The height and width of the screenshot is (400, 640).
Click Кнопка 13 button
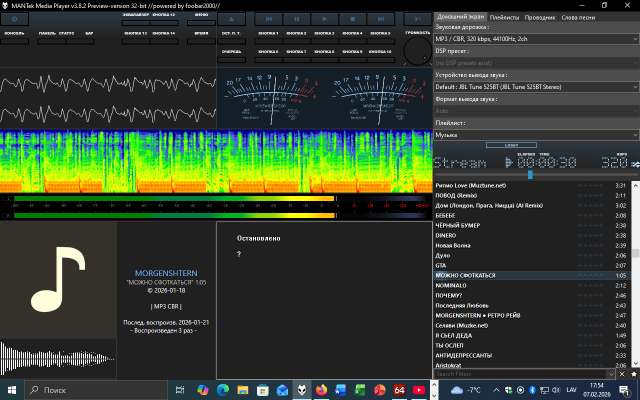pos(136,41)
